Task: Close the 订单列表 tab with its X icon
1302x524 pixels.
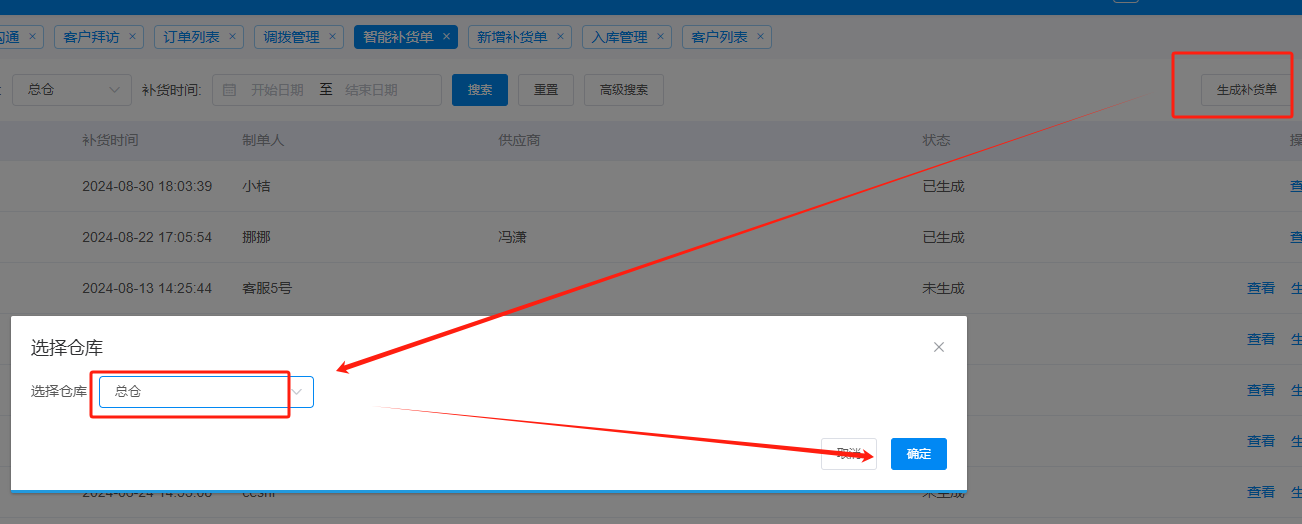Action: 234,37
